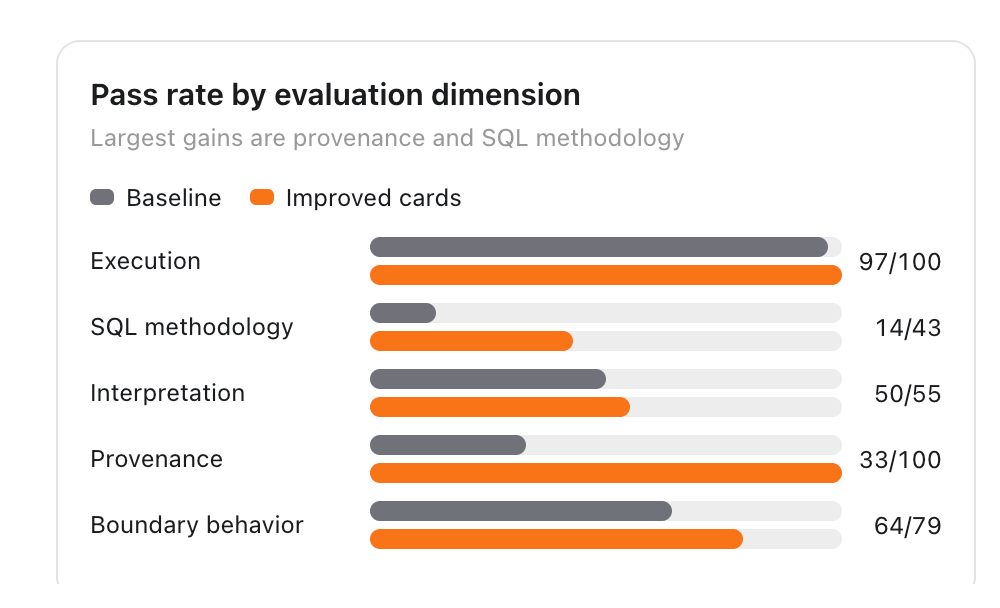Click the 64/79 score value

click(908, 526)
